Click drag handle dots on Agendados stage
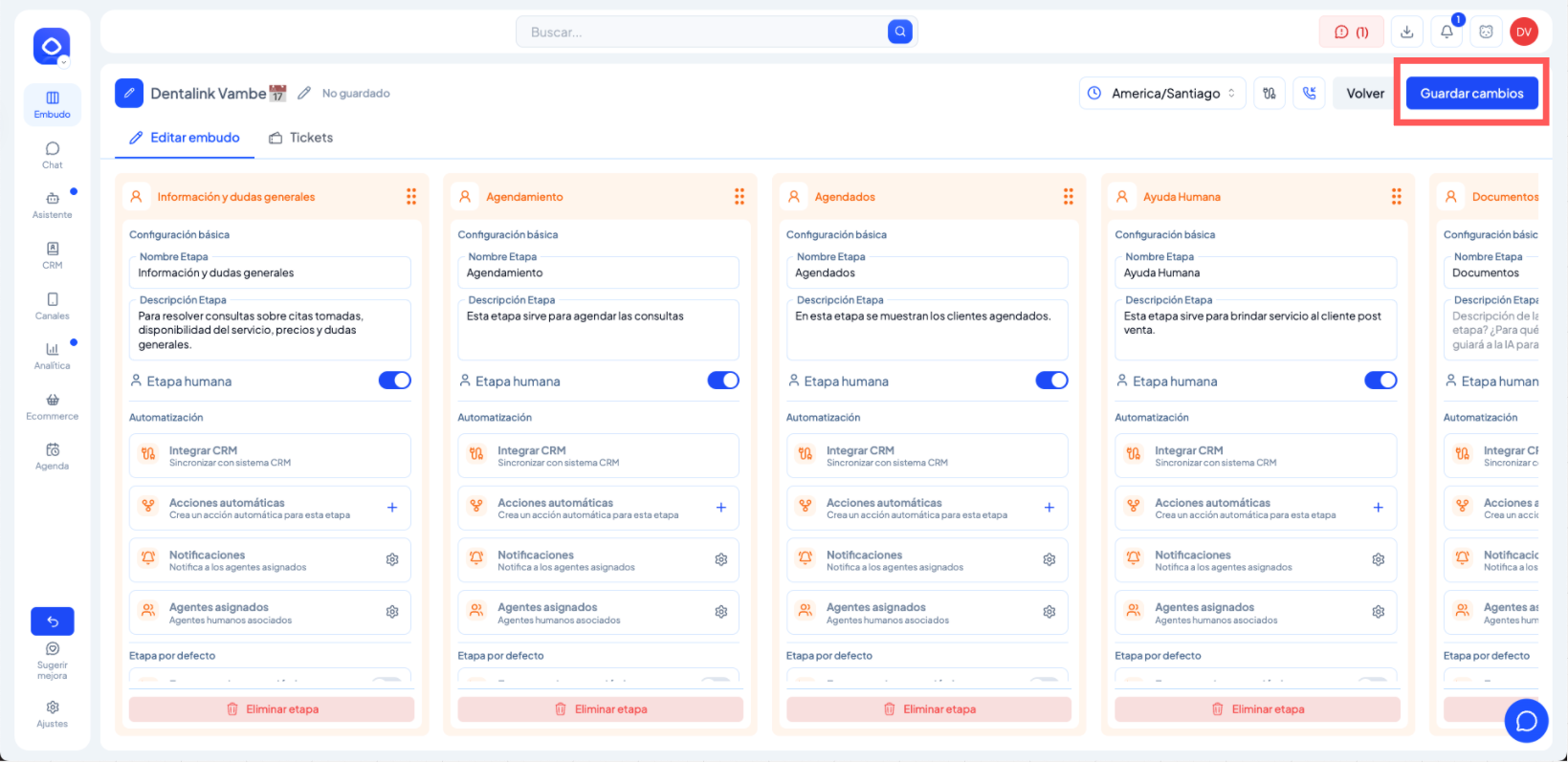Viewport: 1568px width, 762px height. pos(1068,197)
